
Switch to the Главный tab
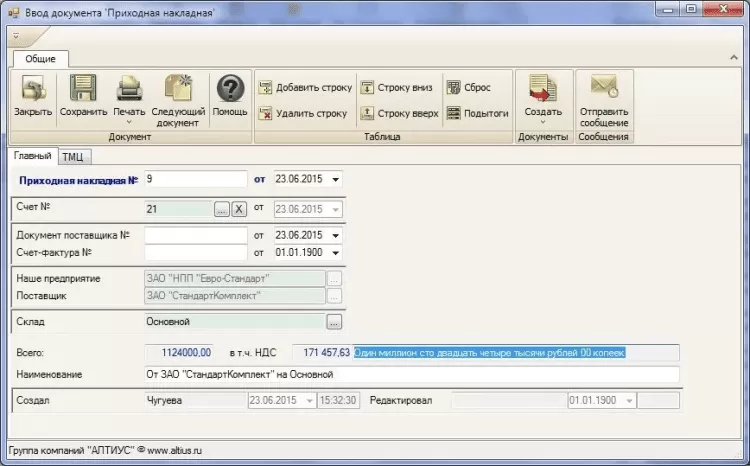[33, 156]
